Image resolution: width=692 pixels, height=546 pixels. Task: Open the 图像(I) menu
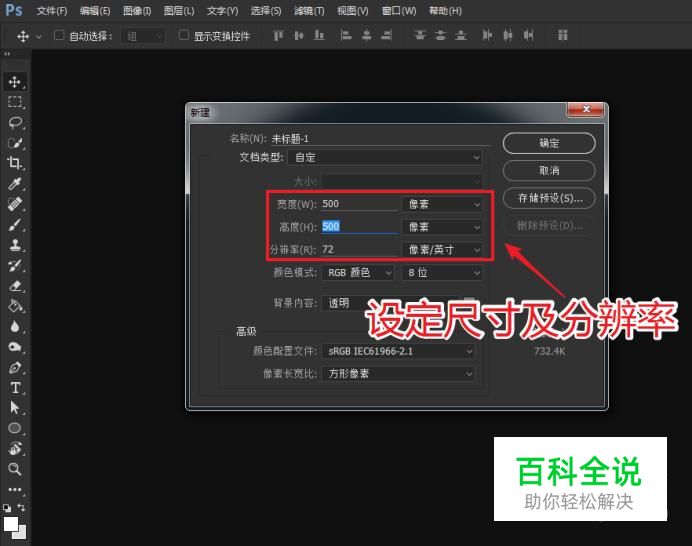[137, 11]
